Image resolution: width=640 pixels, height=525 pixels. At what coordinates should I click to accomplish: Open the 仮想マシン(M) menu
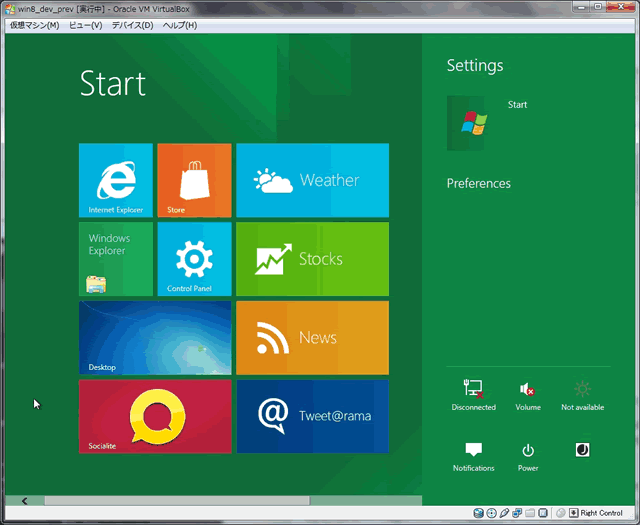[x=35, y=25]
